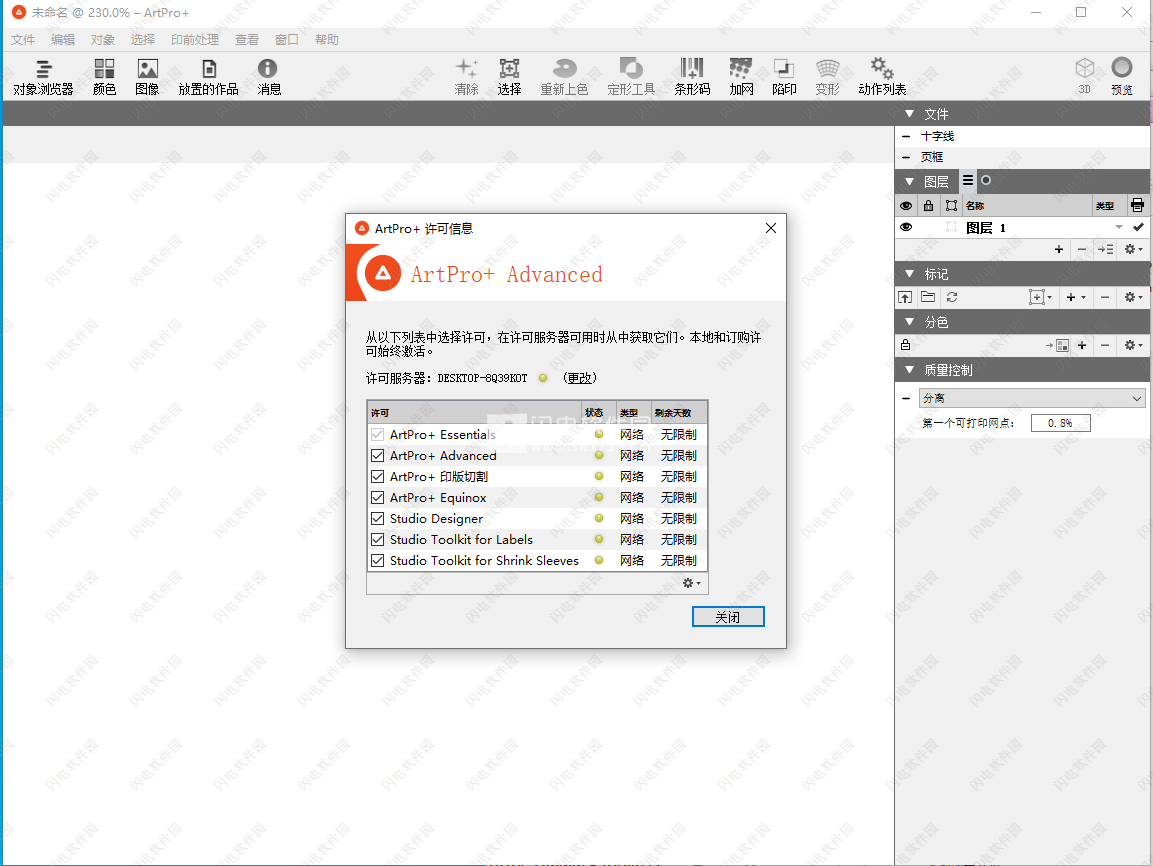The image size is (1153, 866).
Task: Collapse the 分色 panel header
Action: coord(910,321)
